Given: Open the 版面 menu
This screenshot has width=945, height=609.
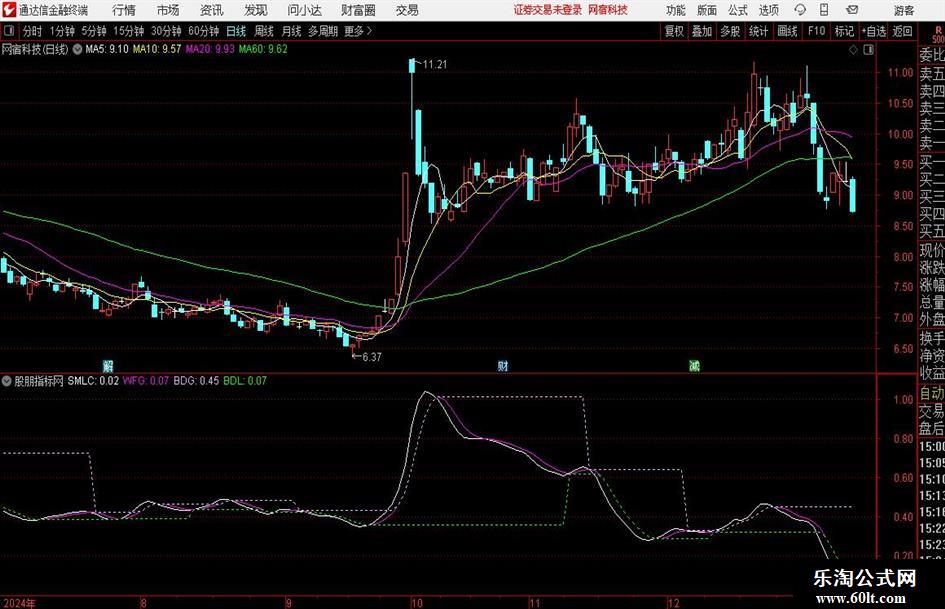Looking at the screenshot, I should point(707,10).
